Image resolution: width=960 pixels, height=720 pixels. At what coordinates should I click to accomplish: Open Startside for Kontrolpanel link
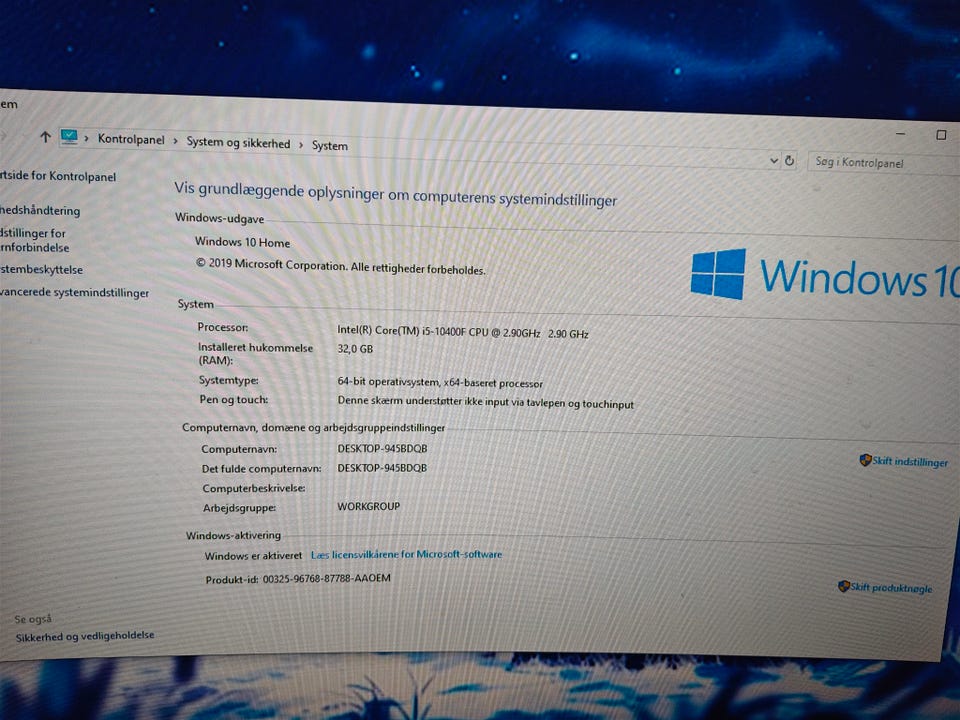[58, 176]
